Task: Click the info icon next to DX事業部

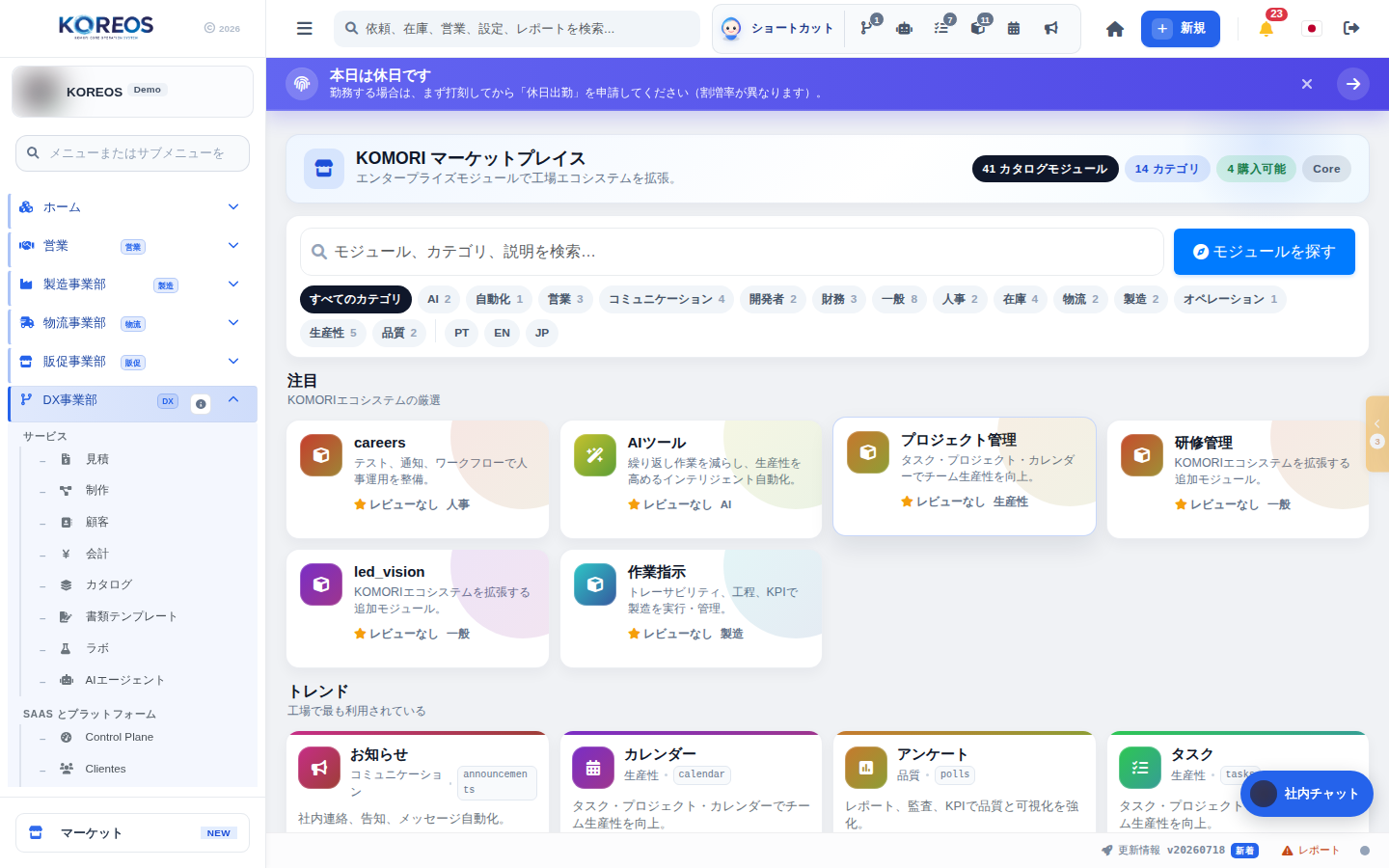Action: [x=201, y=404]
